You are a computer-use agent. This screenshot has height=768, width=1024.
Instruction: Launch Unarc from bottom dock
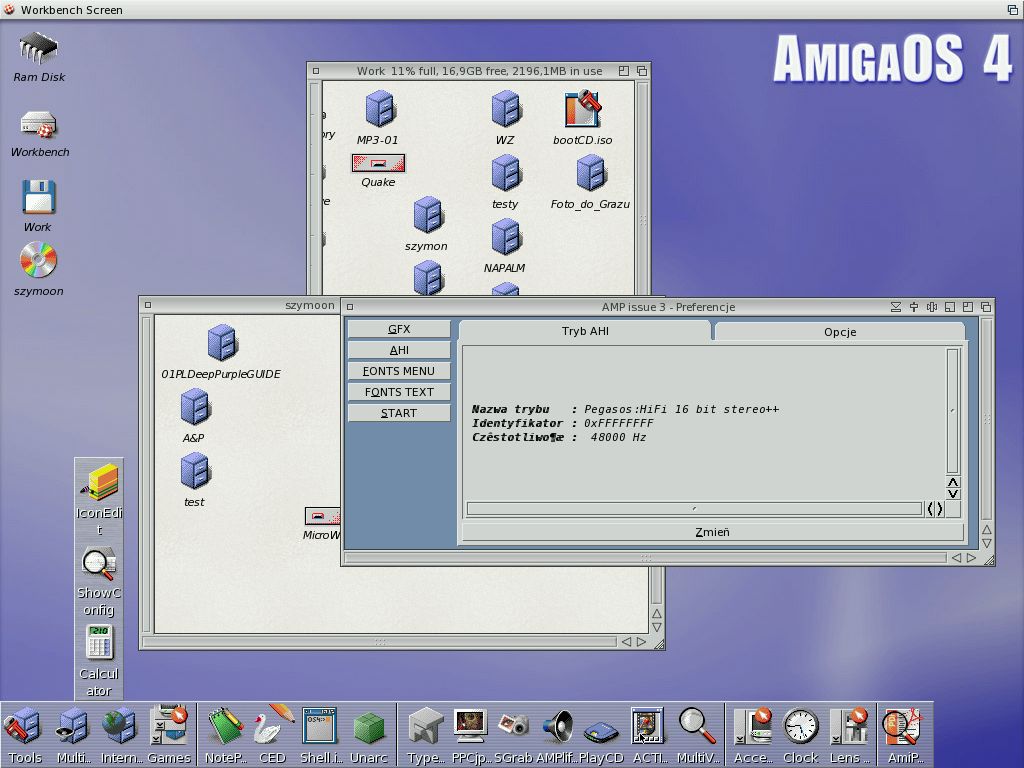369,735
